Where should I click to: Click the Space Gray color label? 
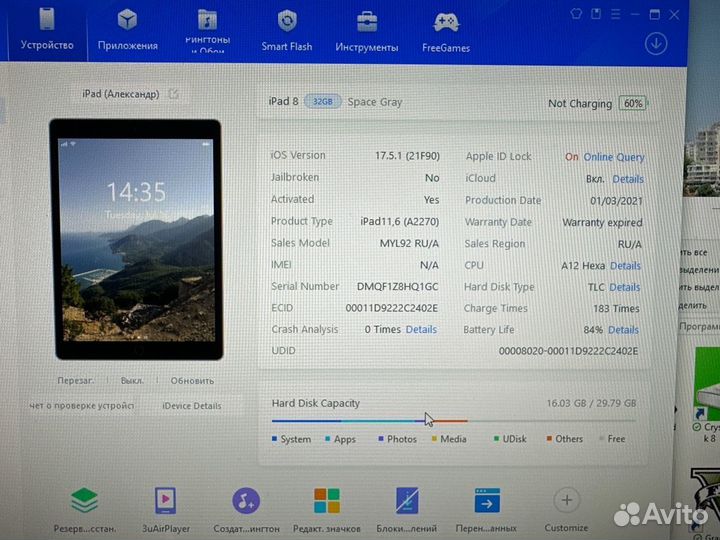375,102
